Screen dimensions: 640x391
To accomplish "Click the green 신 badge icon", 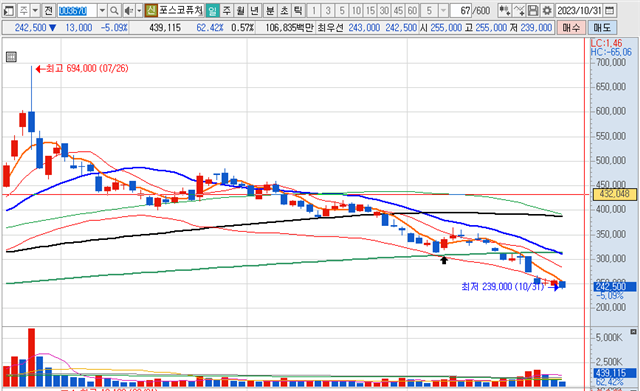I will coord(151,10).
